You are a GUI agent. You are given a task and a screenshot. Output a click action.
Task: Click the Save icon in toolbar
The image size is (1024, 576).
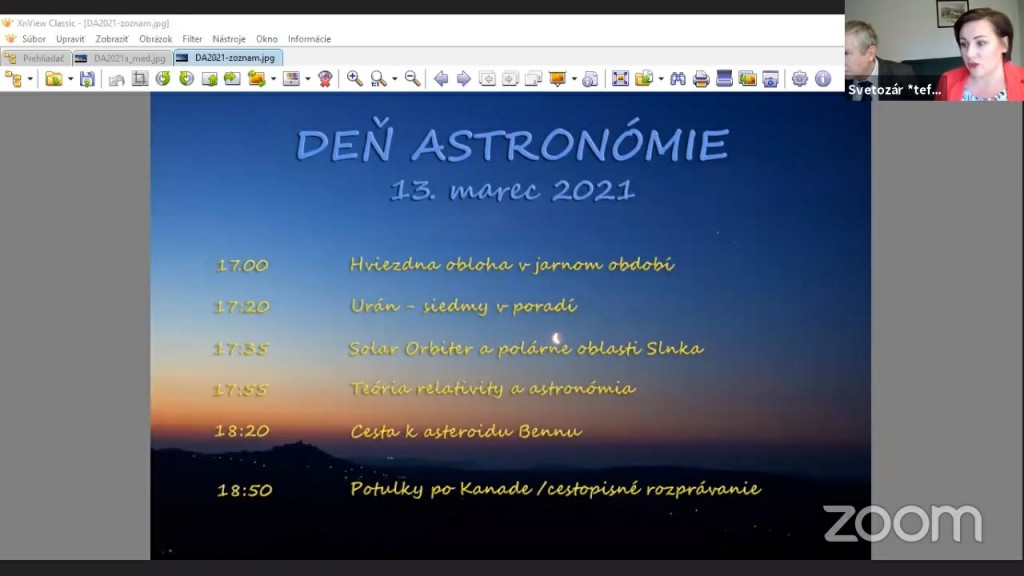87,79
